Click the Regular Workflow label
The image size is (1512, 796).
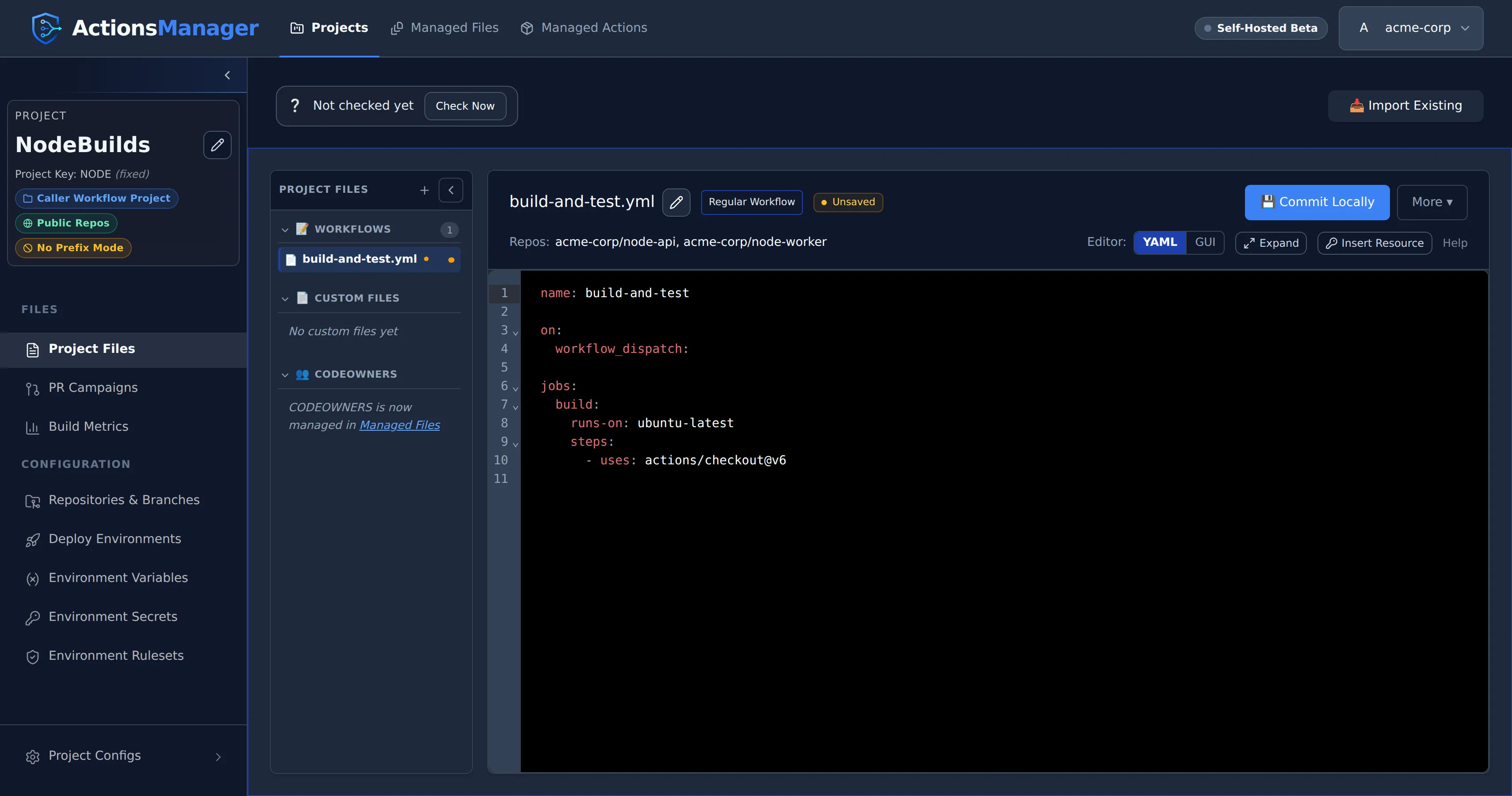click(x=751, y=203)
